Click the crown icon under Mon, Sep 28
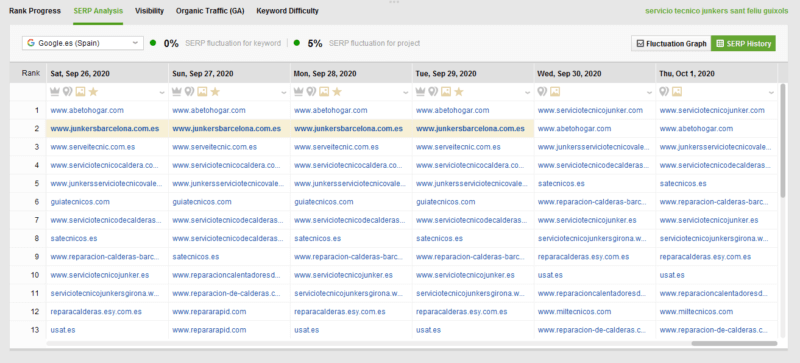 299,92
